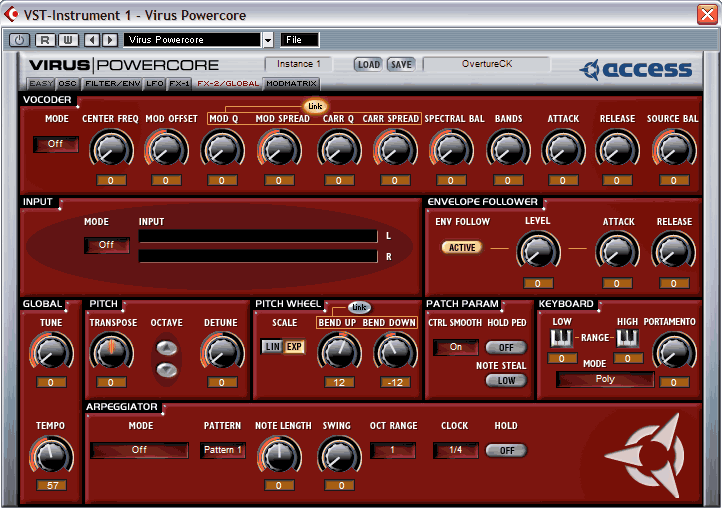The image size is (722, 508).
Task: Toggle the NOTE STEAL LOW switch
Action: click(x=506, y=381)
